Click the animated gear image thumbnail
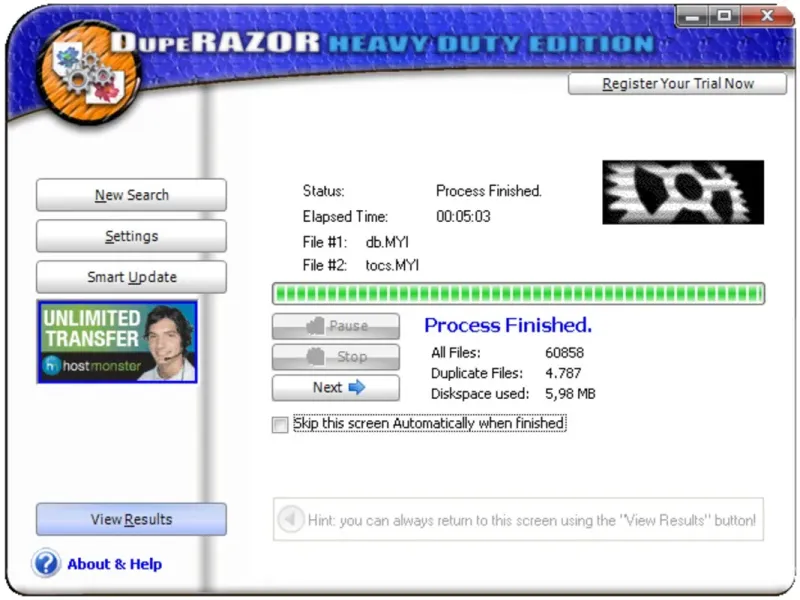The image size is (800, 600). coord(684,193)
